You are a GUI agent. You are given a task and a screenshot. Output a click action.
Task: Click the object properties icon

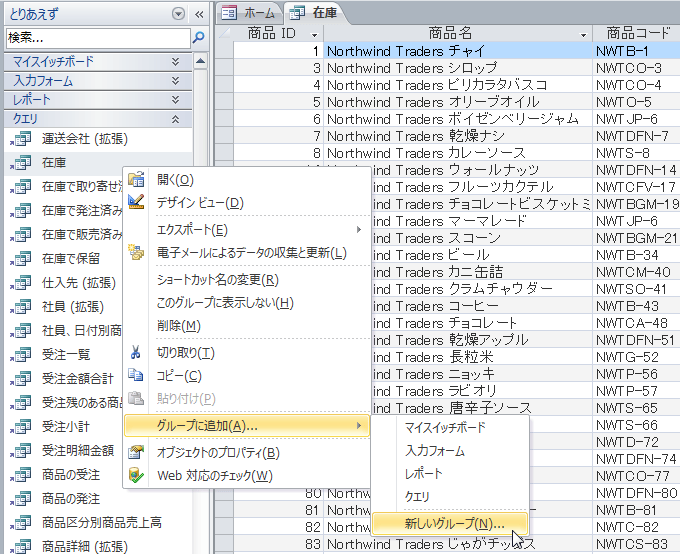(136, 452)
